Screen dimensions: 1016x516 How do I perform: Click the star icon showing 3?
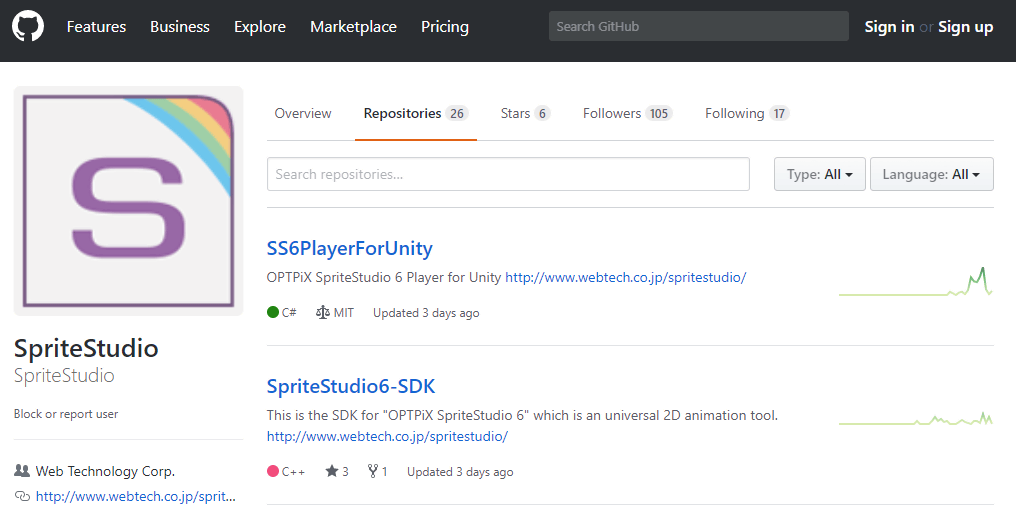(332, 471)
